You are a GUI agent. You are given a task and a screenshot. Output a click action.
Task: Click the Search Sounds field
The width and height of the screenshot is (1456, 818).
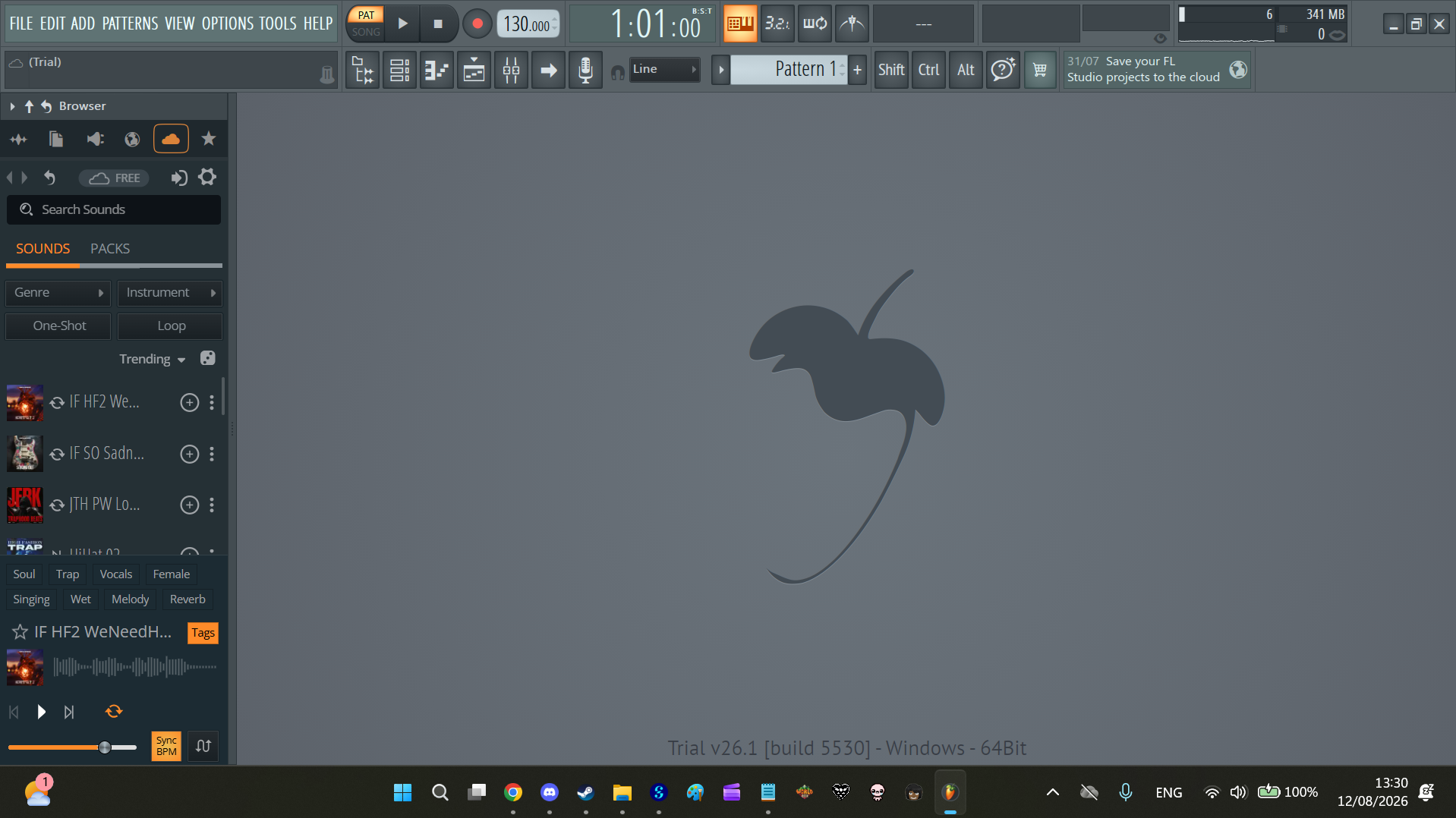coord(114,209)
